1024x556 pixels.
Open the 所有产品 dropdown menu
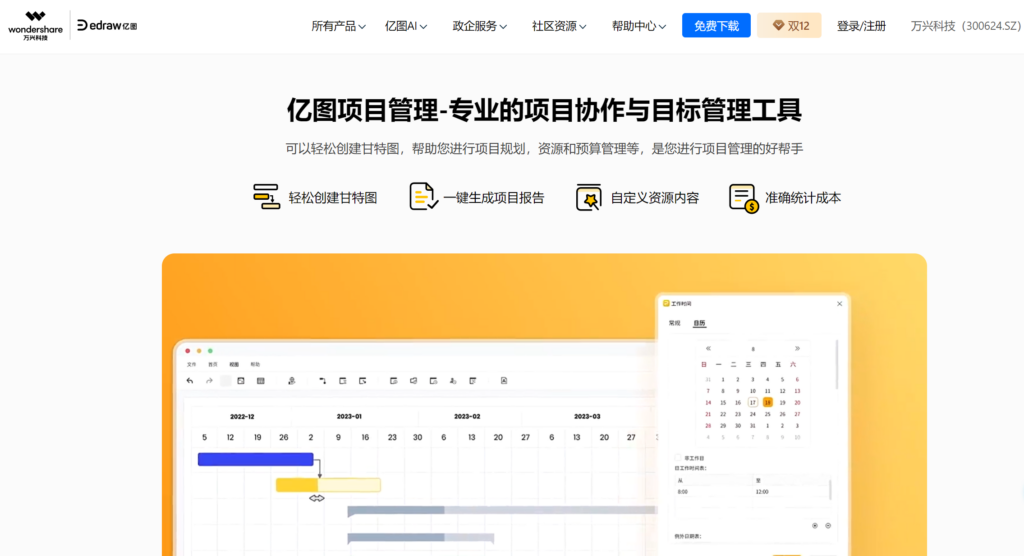click(338, 26)
